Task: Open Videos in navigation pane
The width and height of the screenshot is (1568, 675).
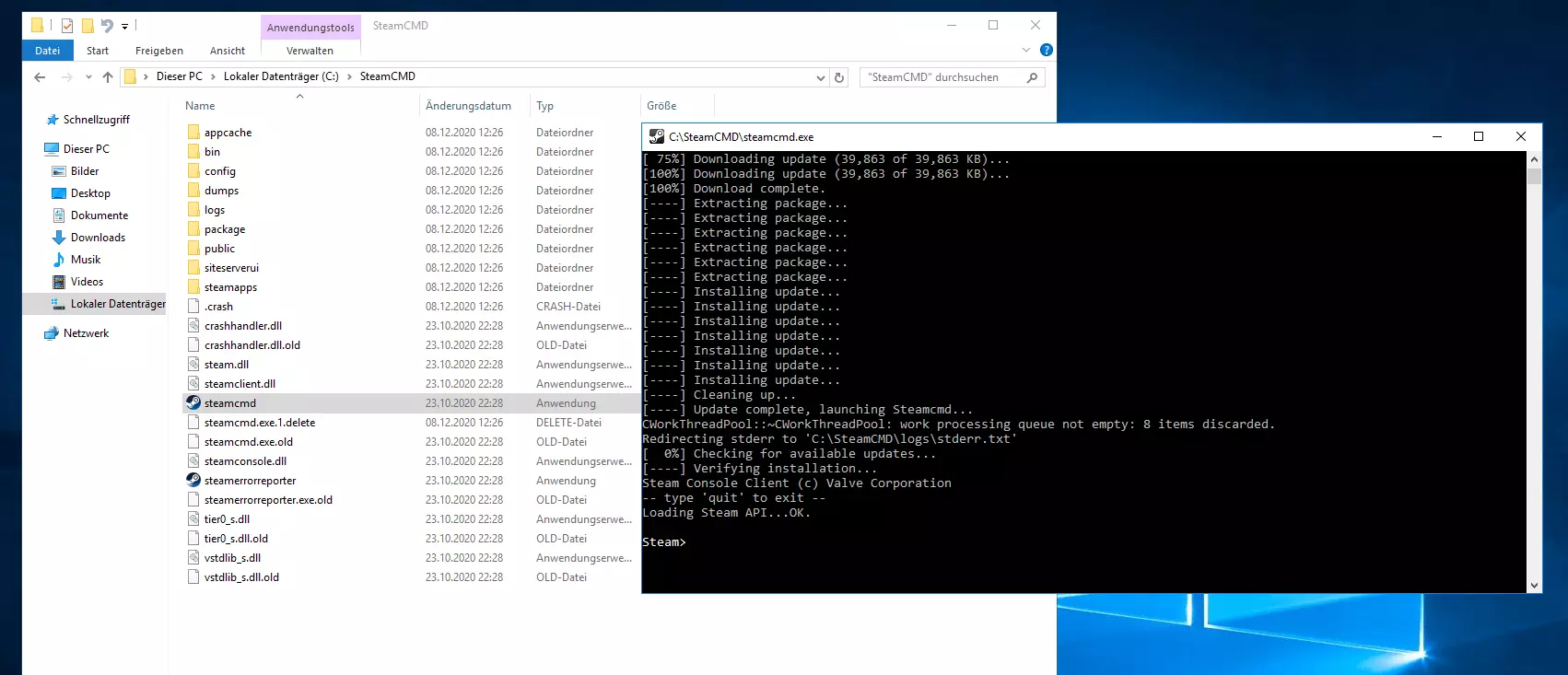Action: (x=87, y=281)
